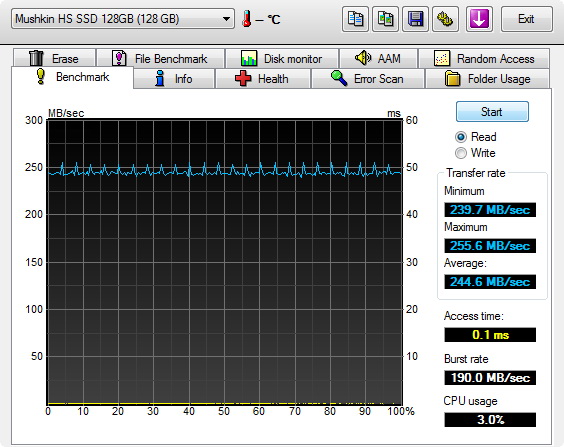The width and height of the screenshot is (564, 447).
Task: Click the red thermometer temperature icon
Action: pos(247,19)
